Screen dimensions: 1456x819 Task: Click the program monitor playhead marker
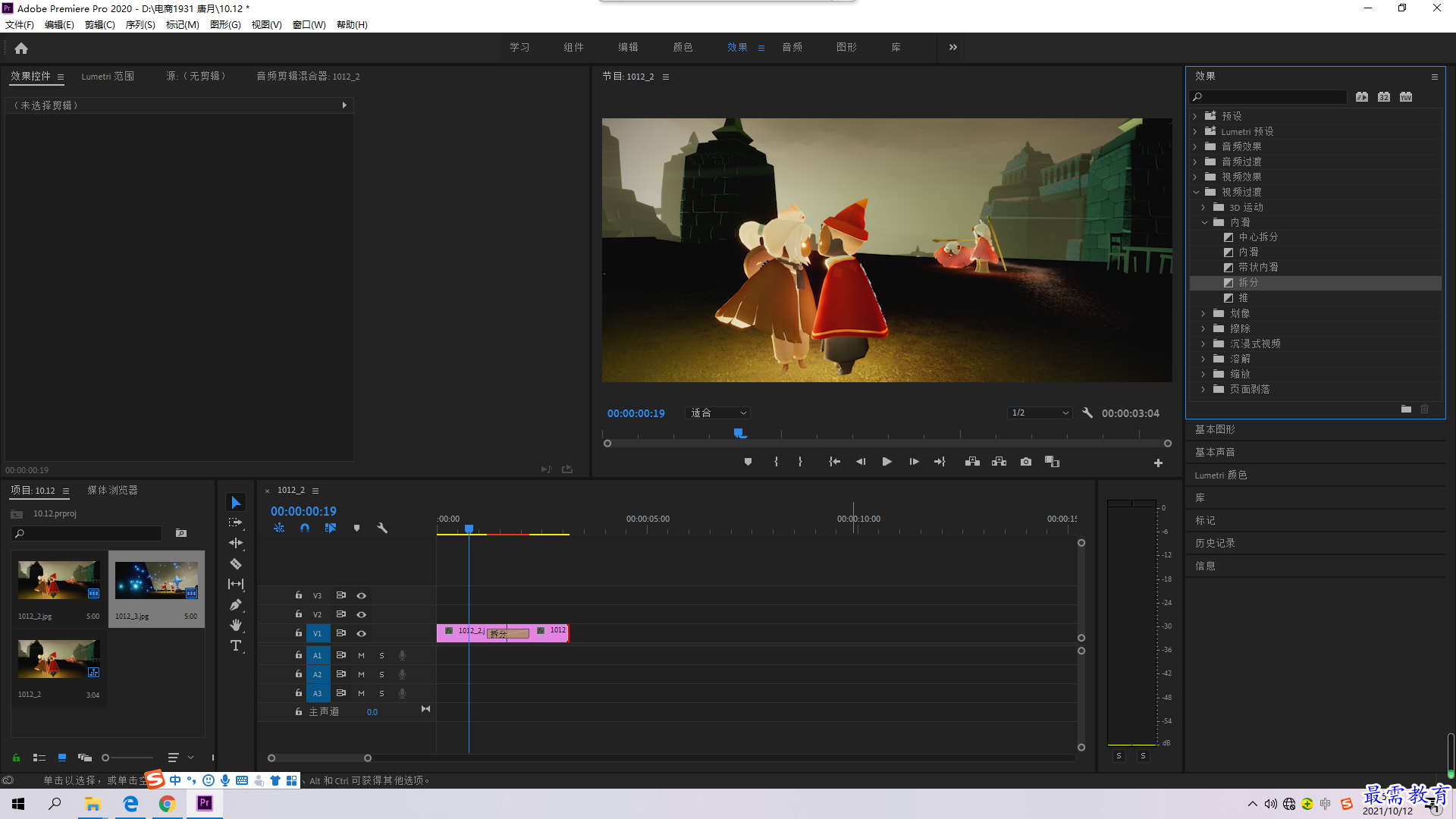coord(739,433)
